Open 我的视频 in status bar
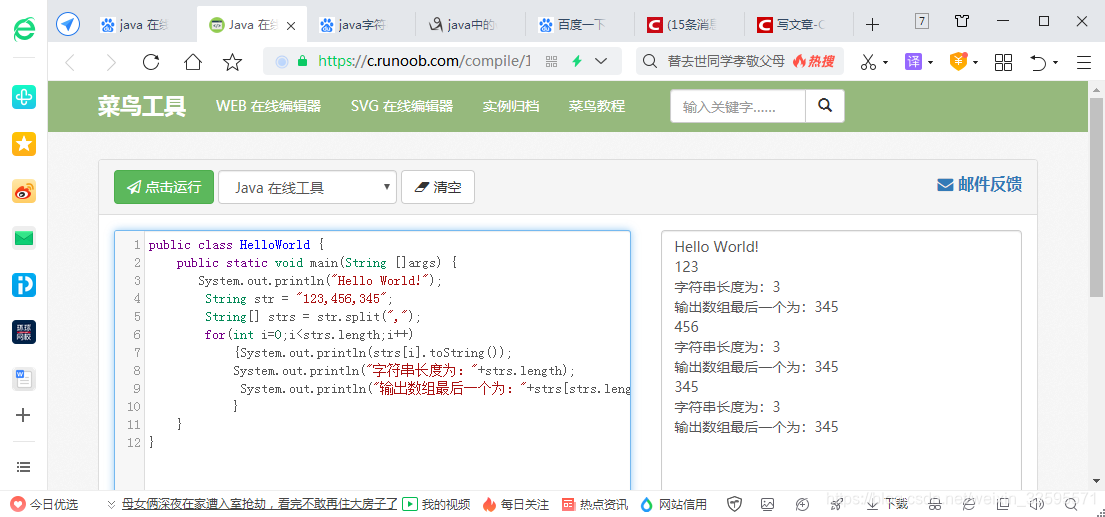Screen dimensions: 1105x517 point(436,504)
